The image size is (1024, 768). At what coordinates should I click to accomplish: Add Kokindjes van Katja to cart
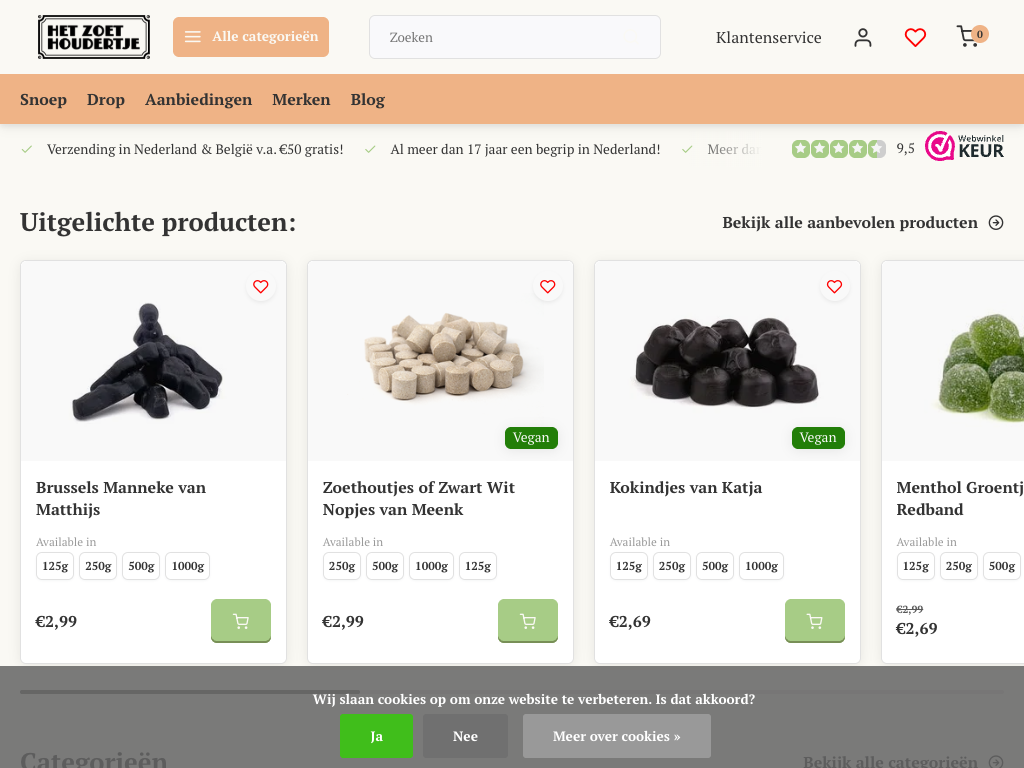(x=815, y=621)
